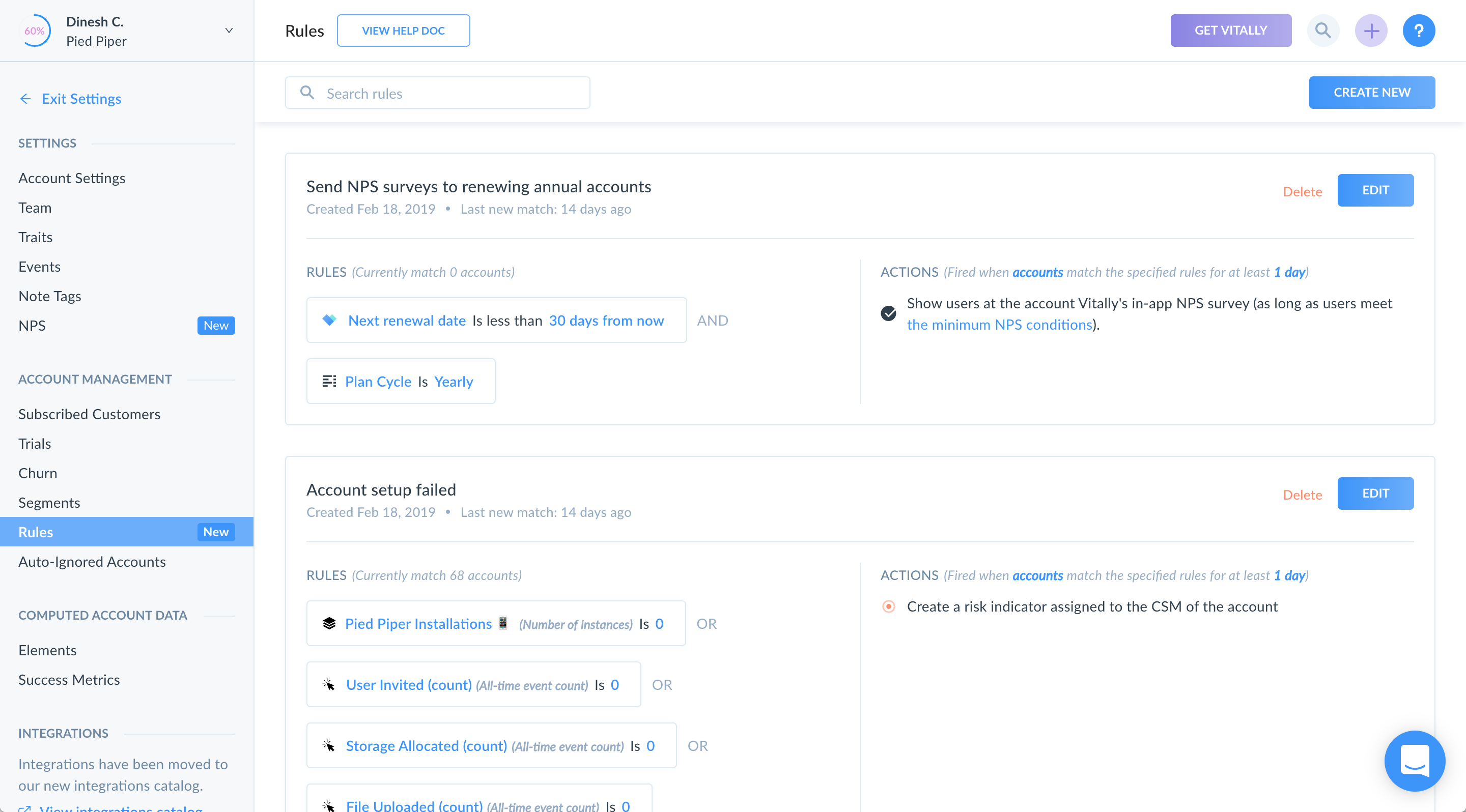Expand the Dinesh C. account dropdown chevron
1466x812 pixels.
[x=229, y=31]
